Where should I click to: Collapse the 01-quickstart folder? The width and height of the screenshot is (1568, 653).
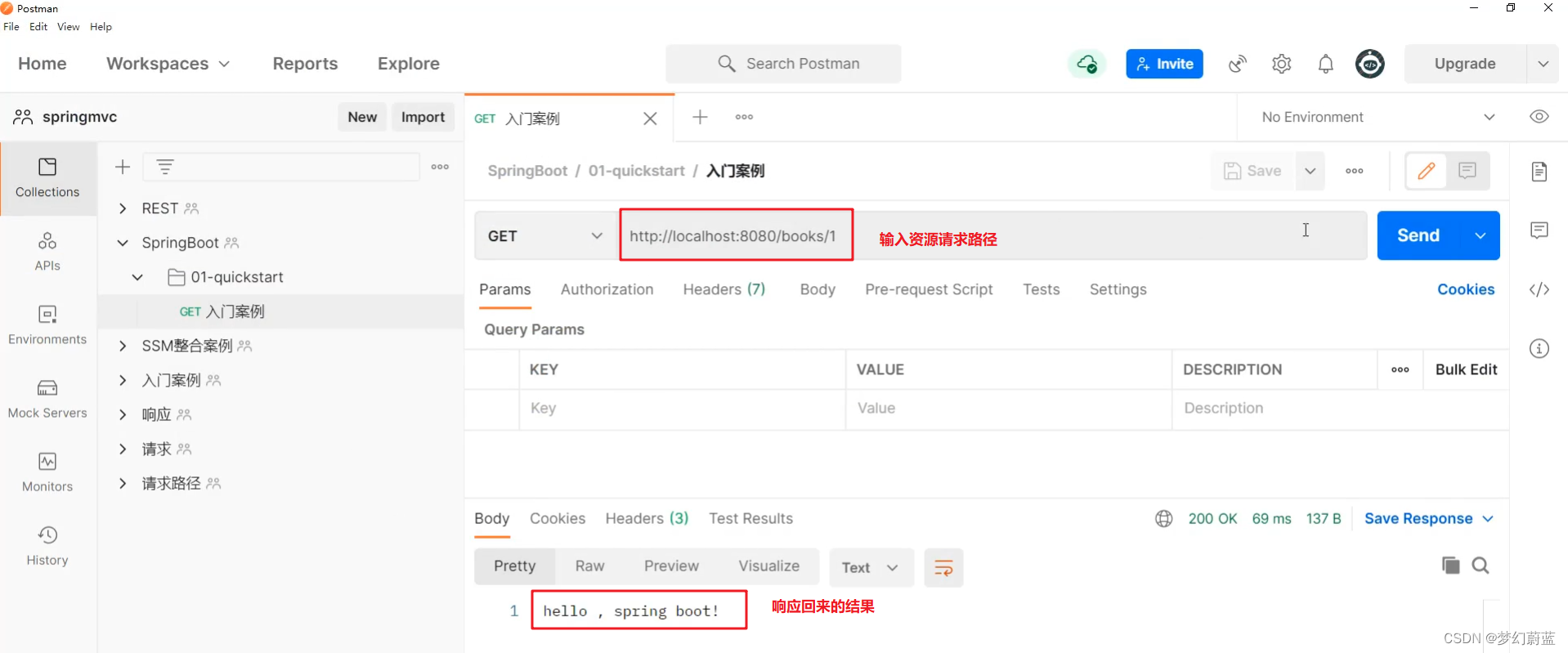(137, 277)
